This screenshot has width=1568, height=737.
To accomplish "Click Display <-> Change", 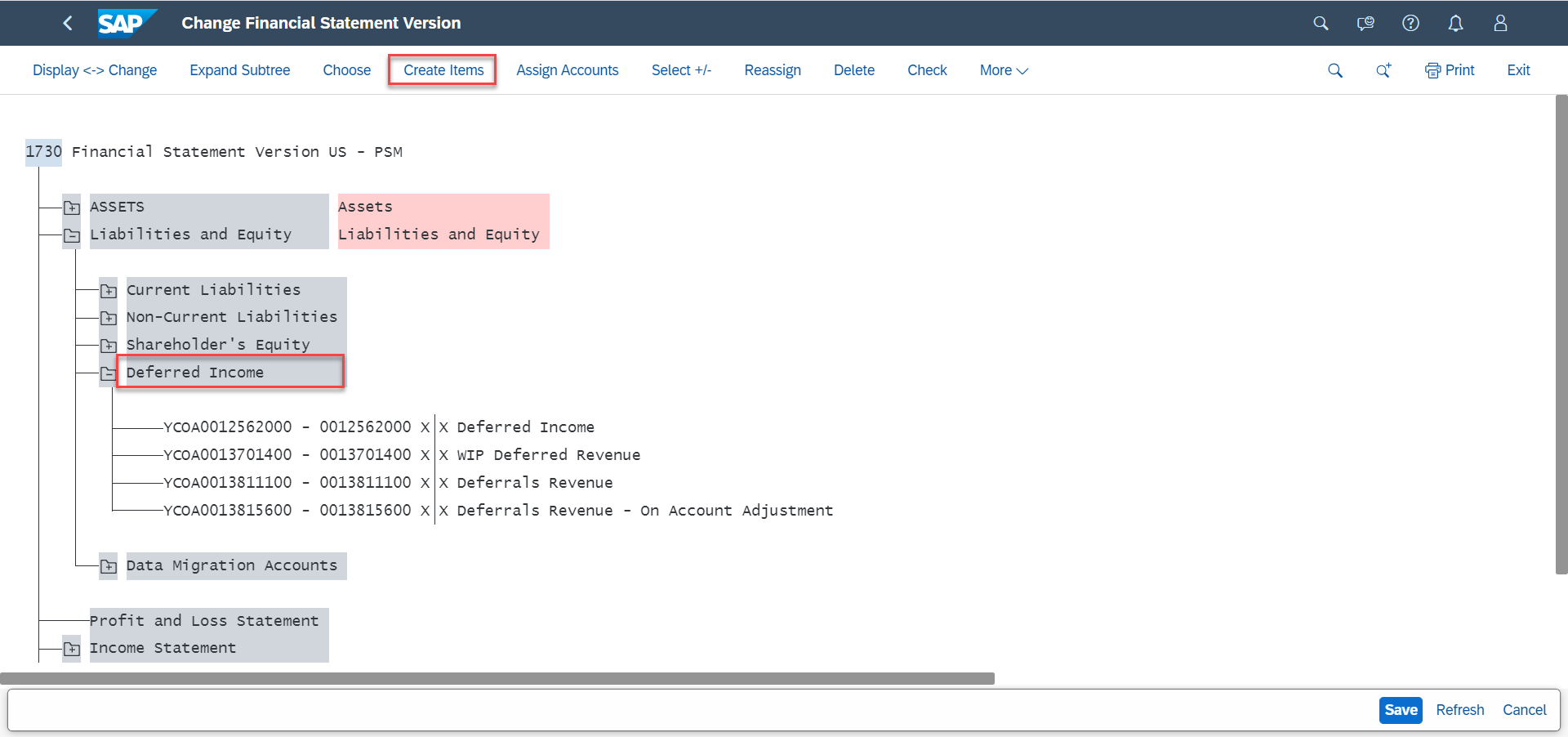I will point(95,70).
